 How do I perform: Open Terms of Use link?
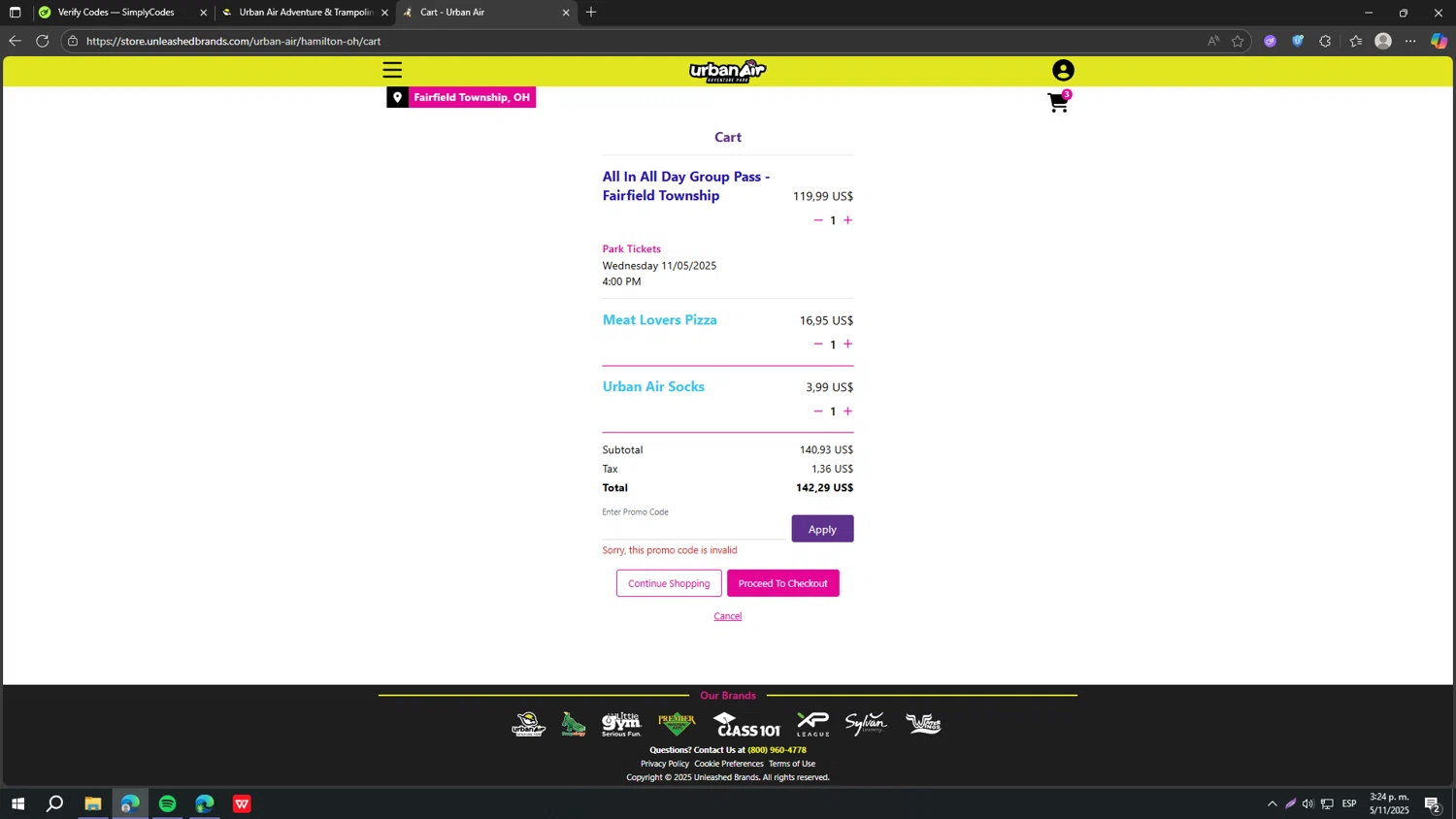[x=792, y=764]
